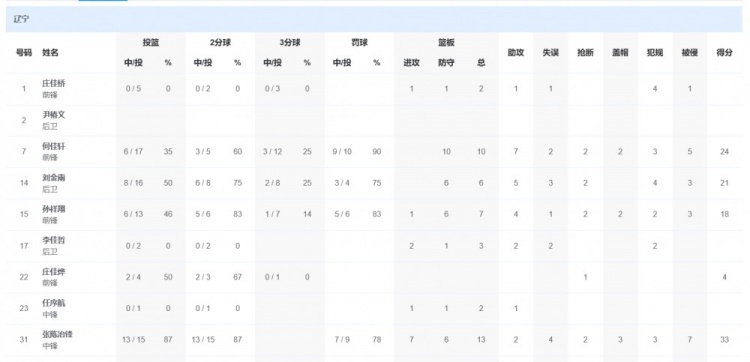Click the 总 rebounds sub-header
750x362 pixels.
481,63
